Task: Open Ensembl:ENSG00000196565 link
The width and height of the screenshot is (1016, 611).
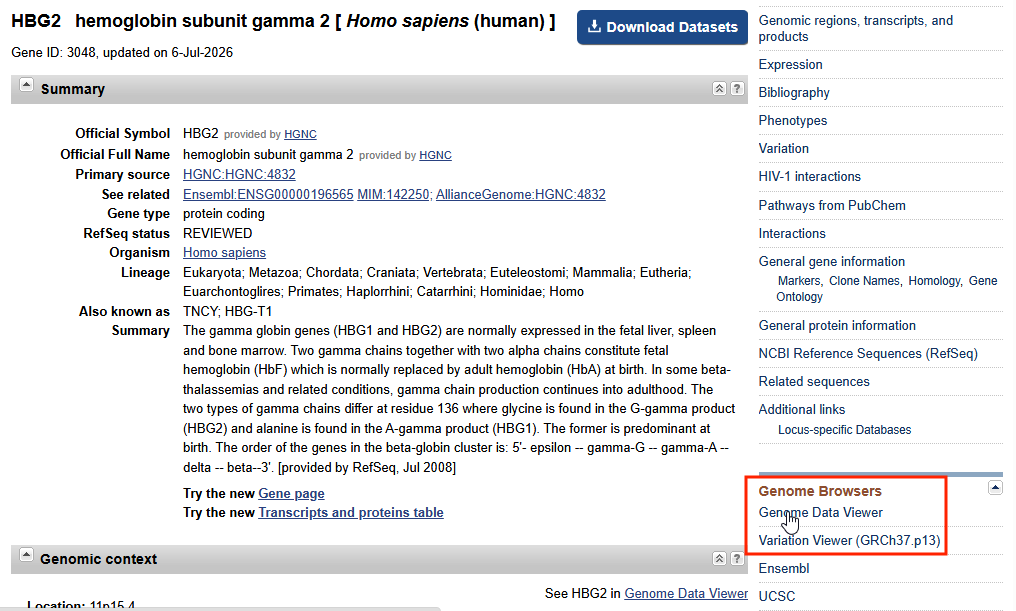Action: point(268,194)
